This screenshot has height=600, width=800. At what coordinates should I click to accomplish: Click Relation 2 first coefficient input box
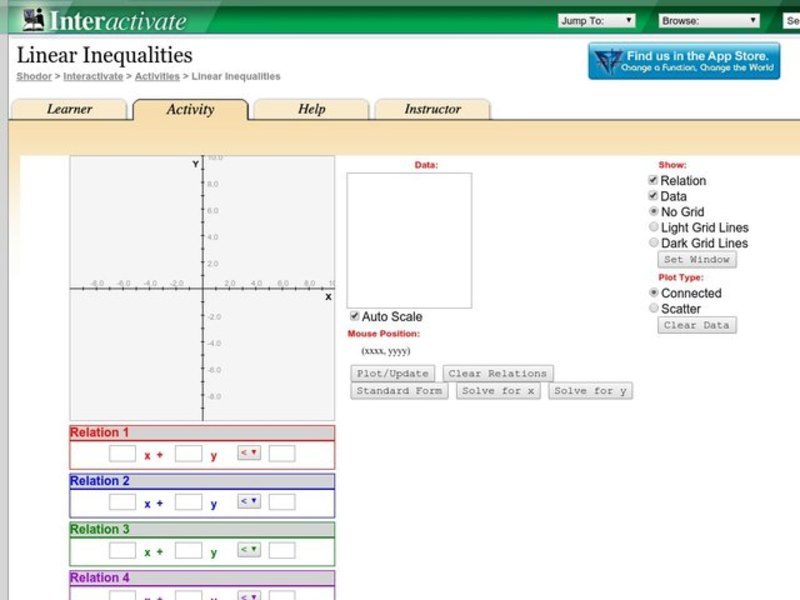point(121,501)
